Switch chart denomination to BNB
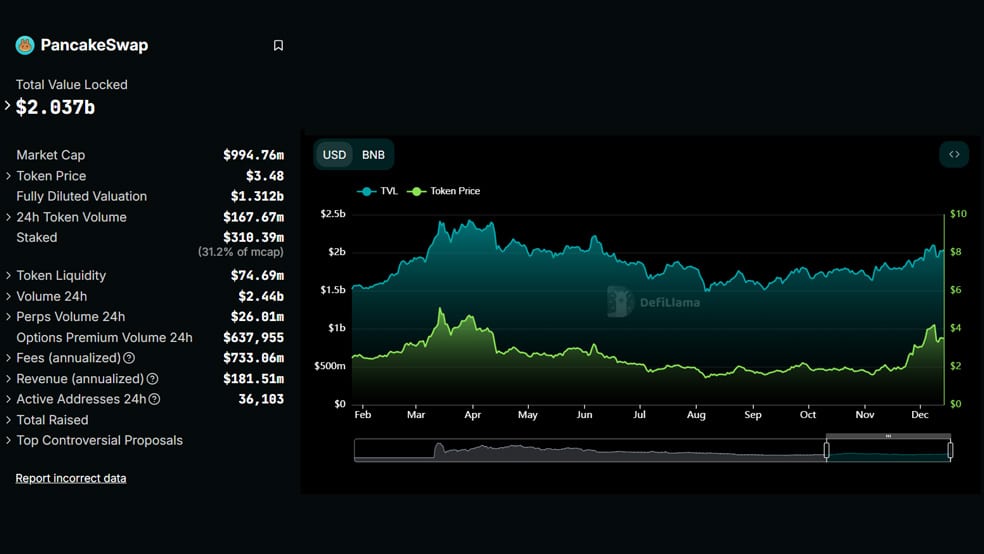 (x=373, y=155)
